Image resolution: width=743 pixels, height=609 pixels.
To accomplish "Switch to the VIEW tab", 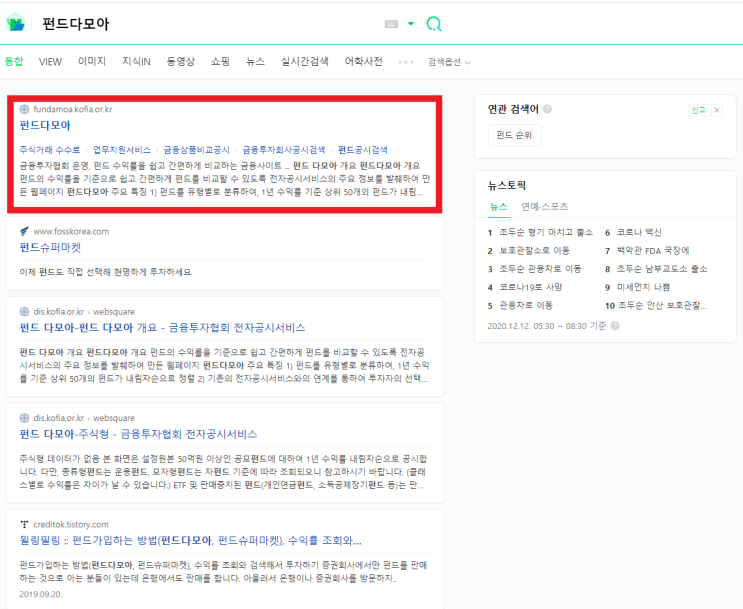I will (50, 62).
